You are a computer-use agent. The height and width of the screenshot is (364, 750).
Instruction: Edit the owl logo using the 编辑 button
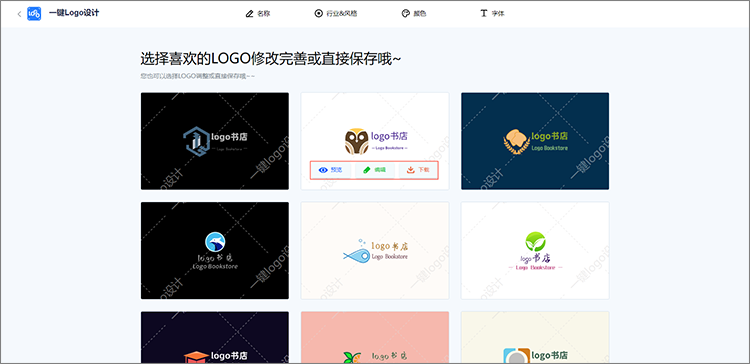pyautogui.click(x=374, y=170)
